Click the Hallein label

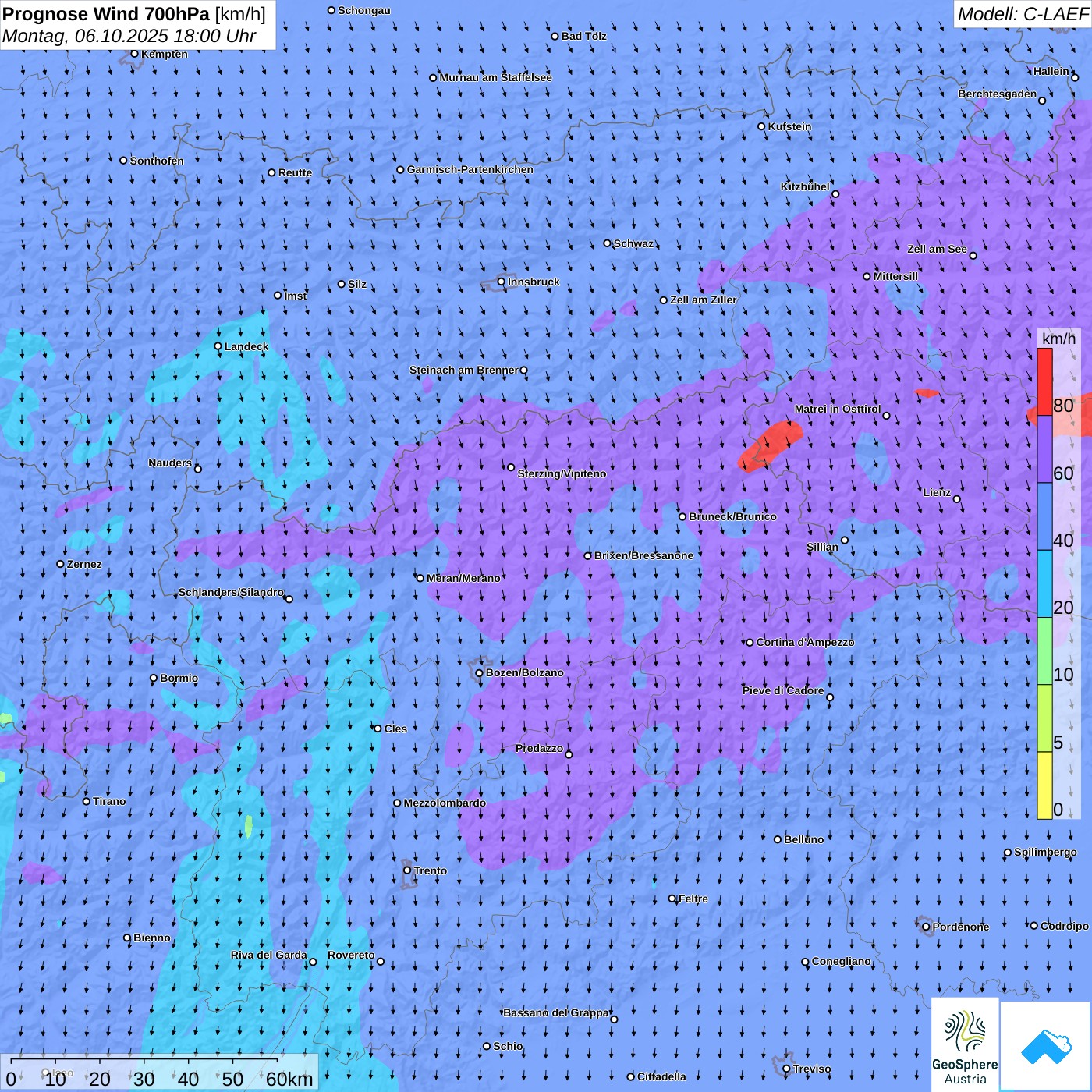tap(1051, 71)
